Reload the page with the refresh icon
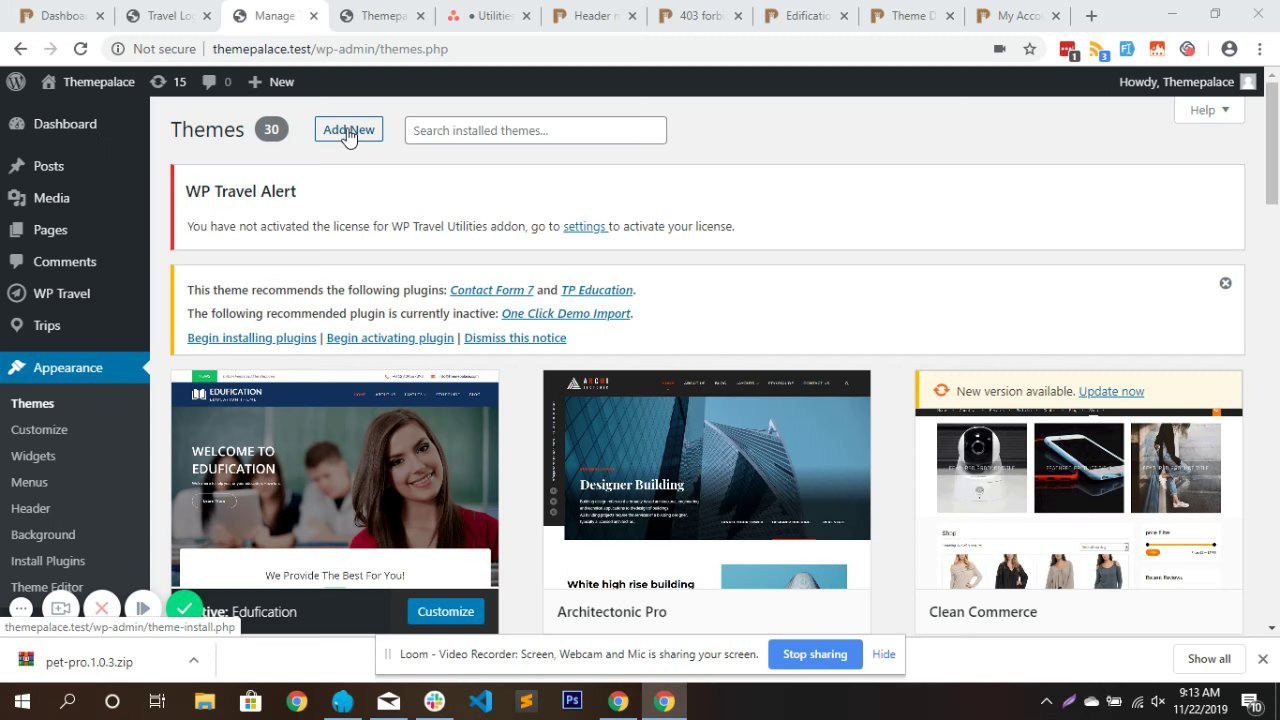The width and height of the screenshot is (1280, 720). [x=80, y=49]
